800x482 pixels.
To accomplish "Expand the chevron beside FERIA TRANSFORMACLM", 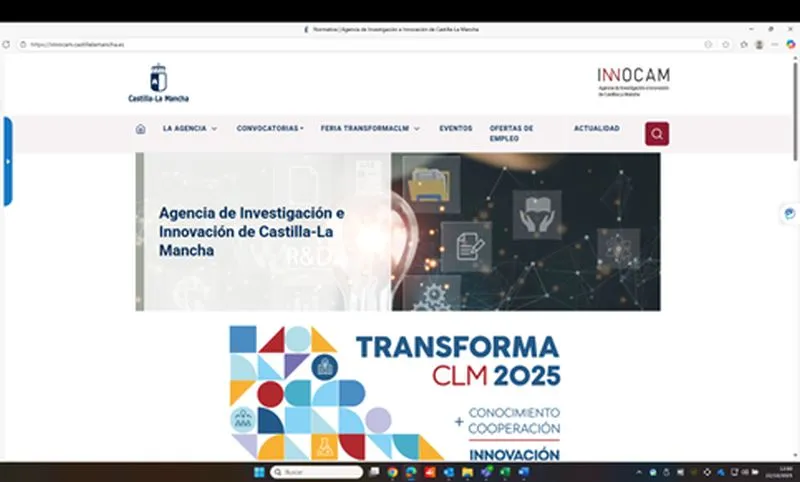I will tap(417, 129).
